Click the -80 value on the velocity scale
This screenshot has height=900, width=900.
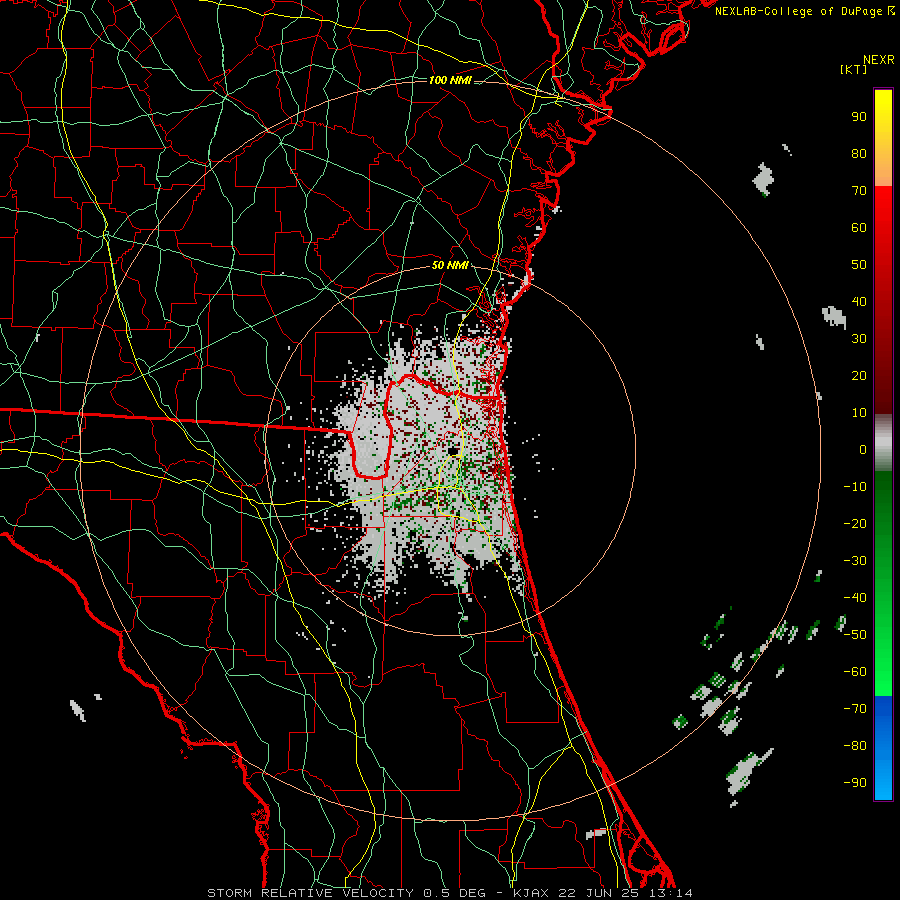tap(855, 746)
